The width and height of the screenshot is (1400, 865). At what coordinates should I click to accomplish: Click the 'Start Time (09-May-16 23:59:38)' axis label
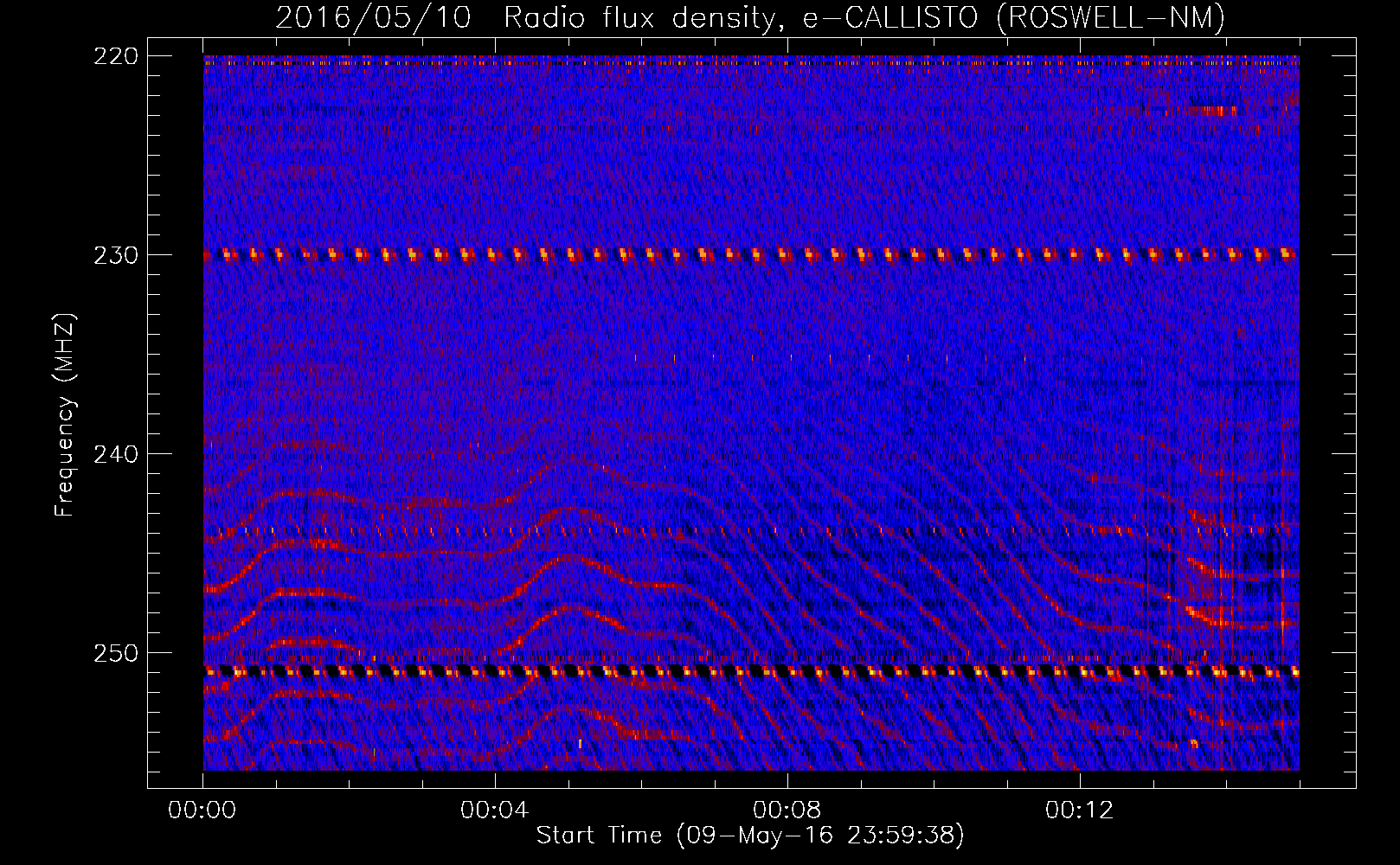[x=749, y=836]
